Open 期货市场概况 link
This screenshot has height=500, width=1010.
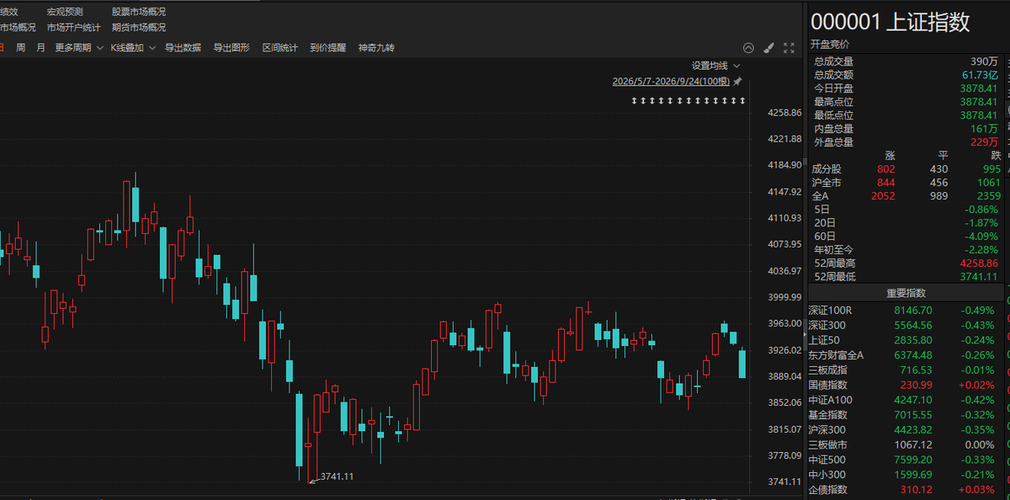tap(138, 28)
